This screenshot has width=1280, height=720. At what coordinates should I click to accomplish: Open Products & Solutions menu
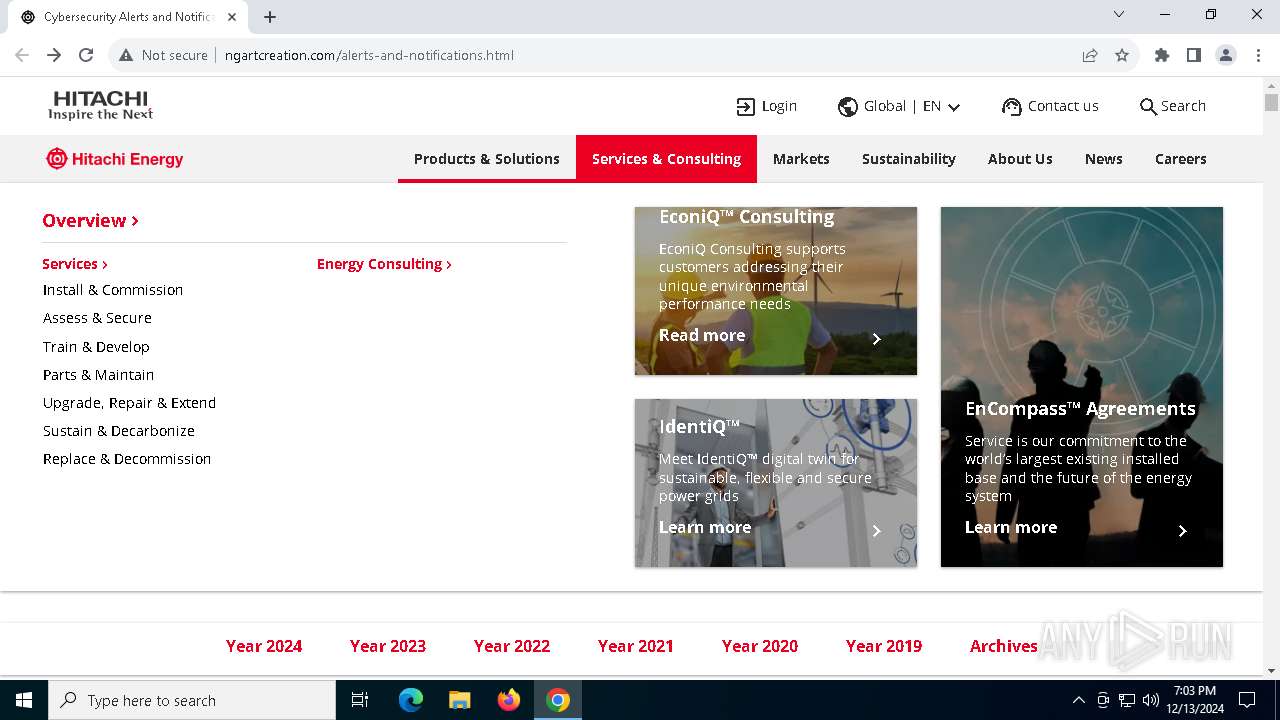(487, 159)
